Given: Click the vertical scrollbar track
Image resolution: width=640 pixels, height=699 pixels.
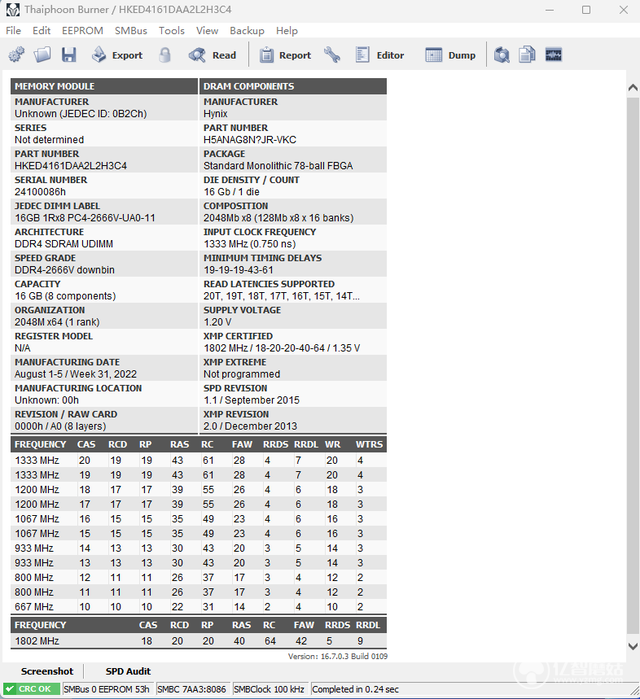Looking at the screenshot, I should (633, 366).
